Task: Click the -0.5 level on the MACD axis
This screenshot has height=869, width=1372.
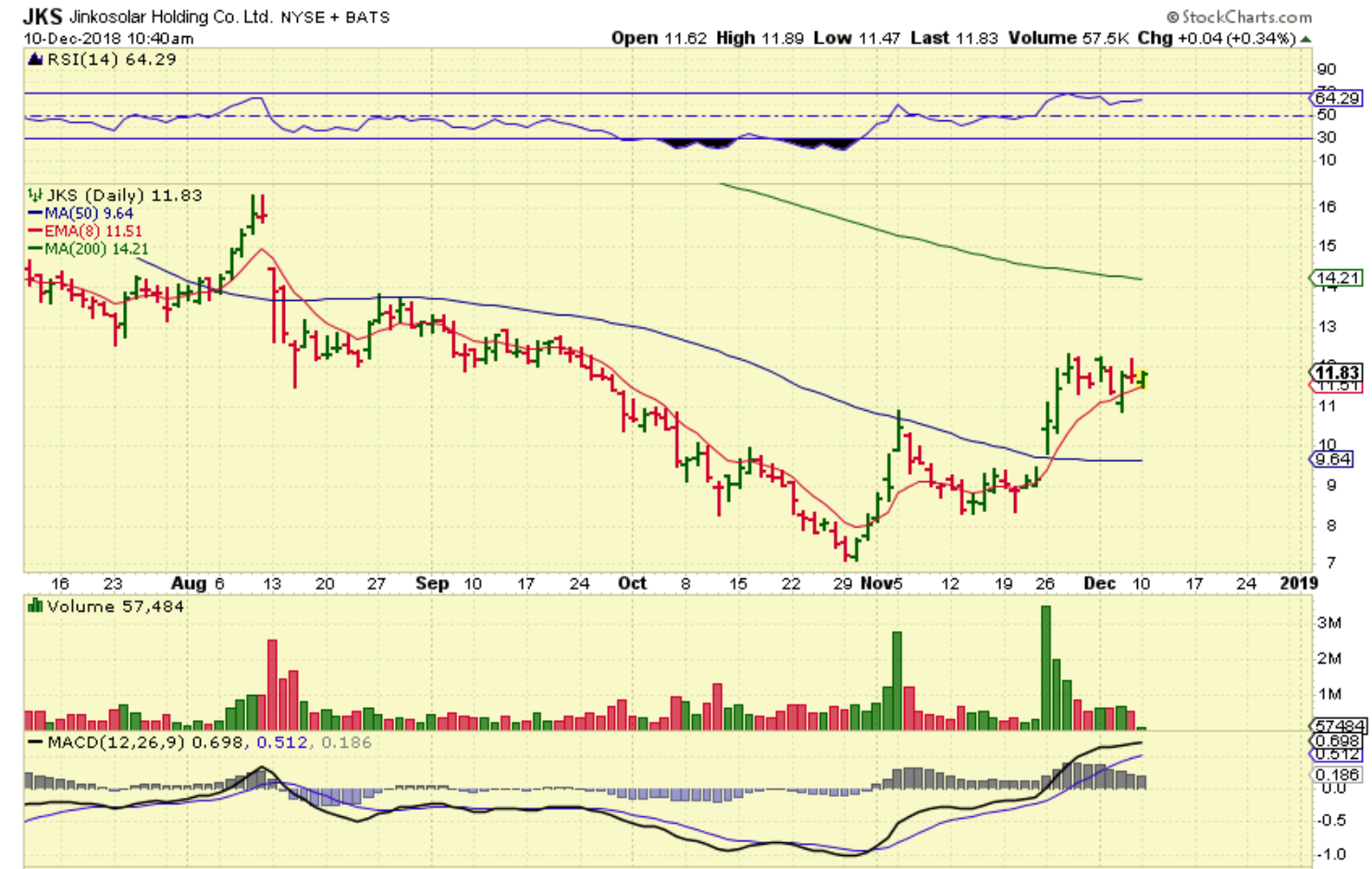Action: tap(1332, 821)
